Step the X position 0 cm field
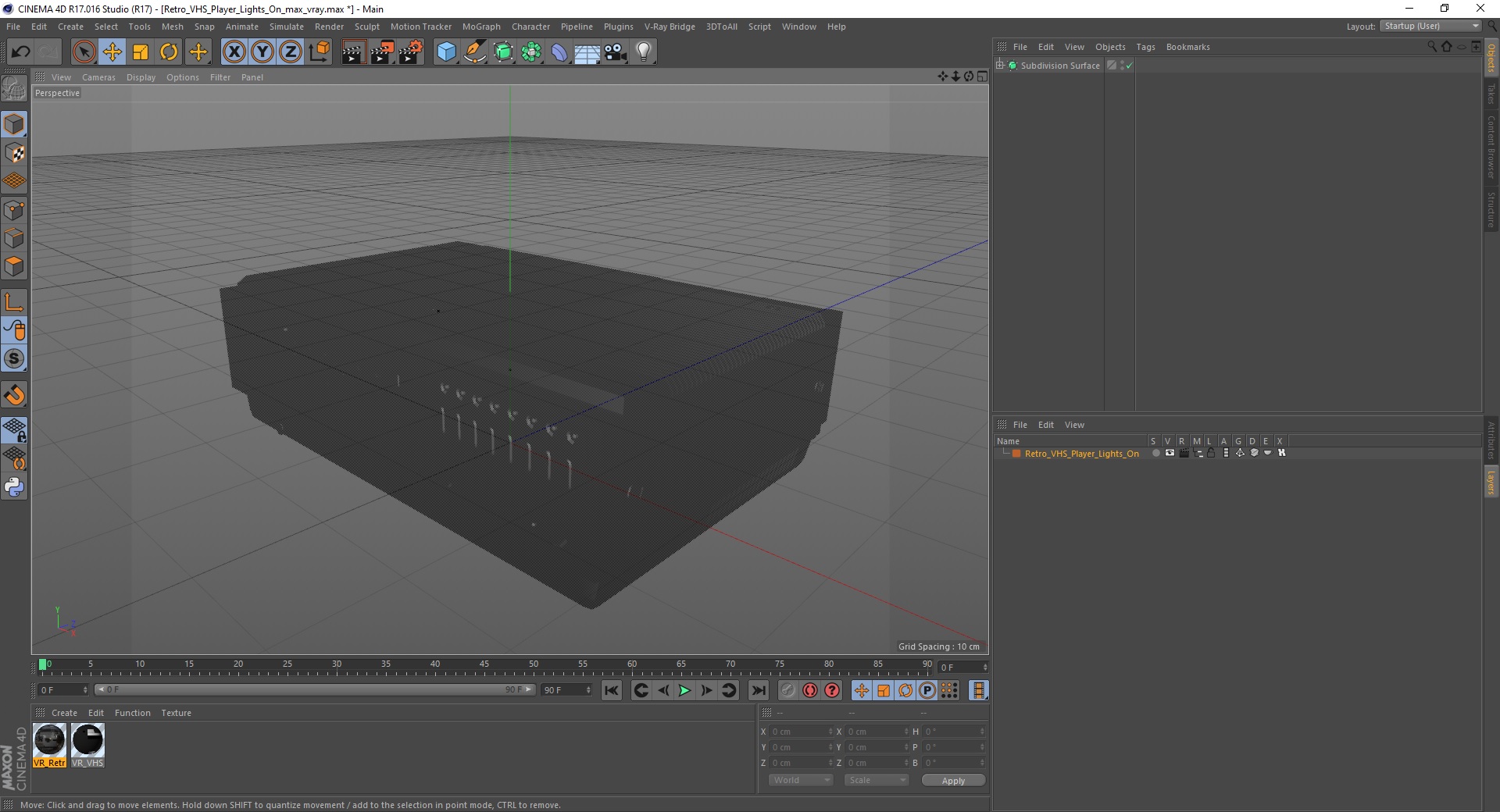 pyautogui.click(x=802, y=732)
